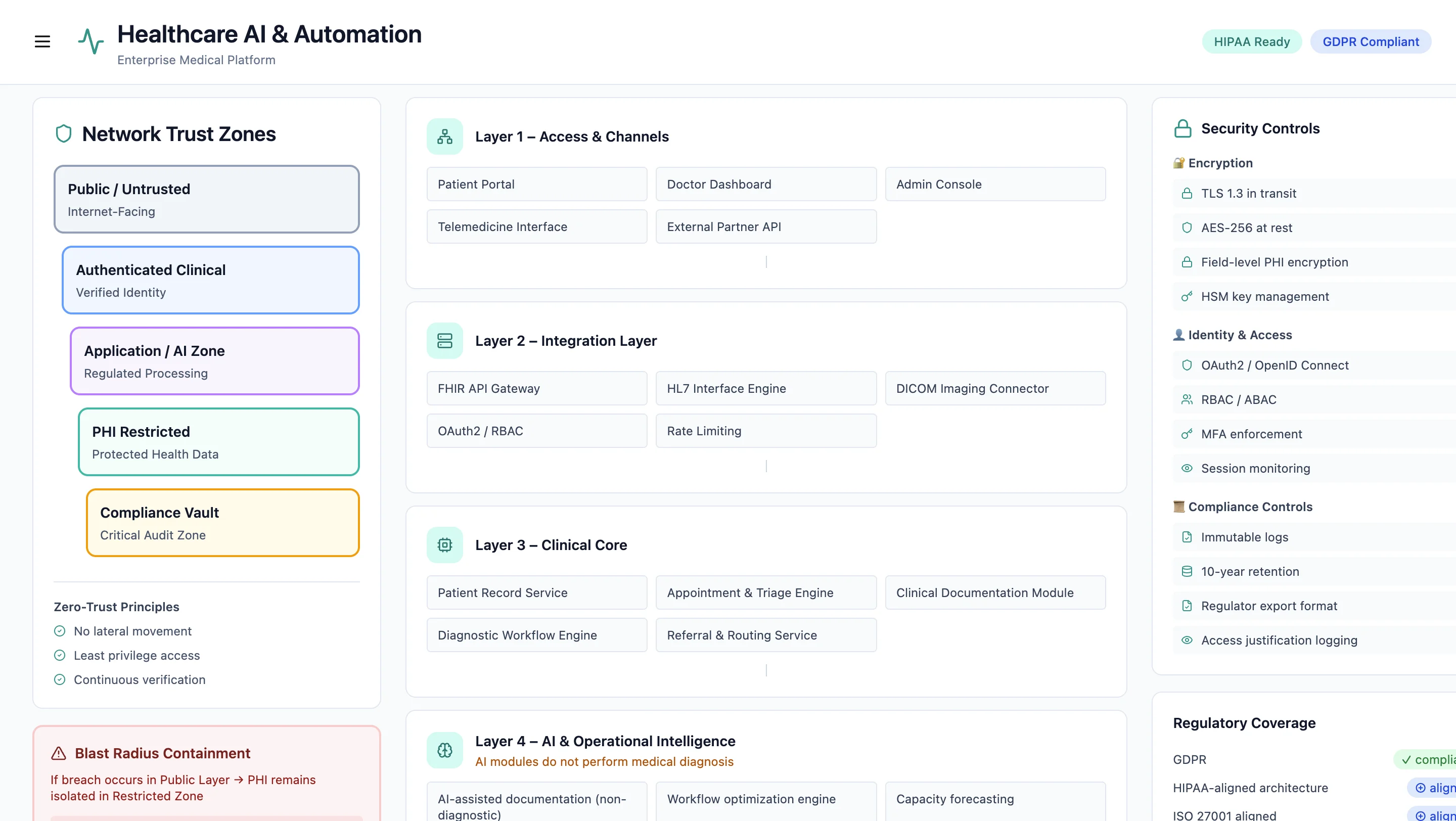Open the Doctor Dashboard channel
The height and width of the screenshot is (821, 1456).
(x=766, y=184)
